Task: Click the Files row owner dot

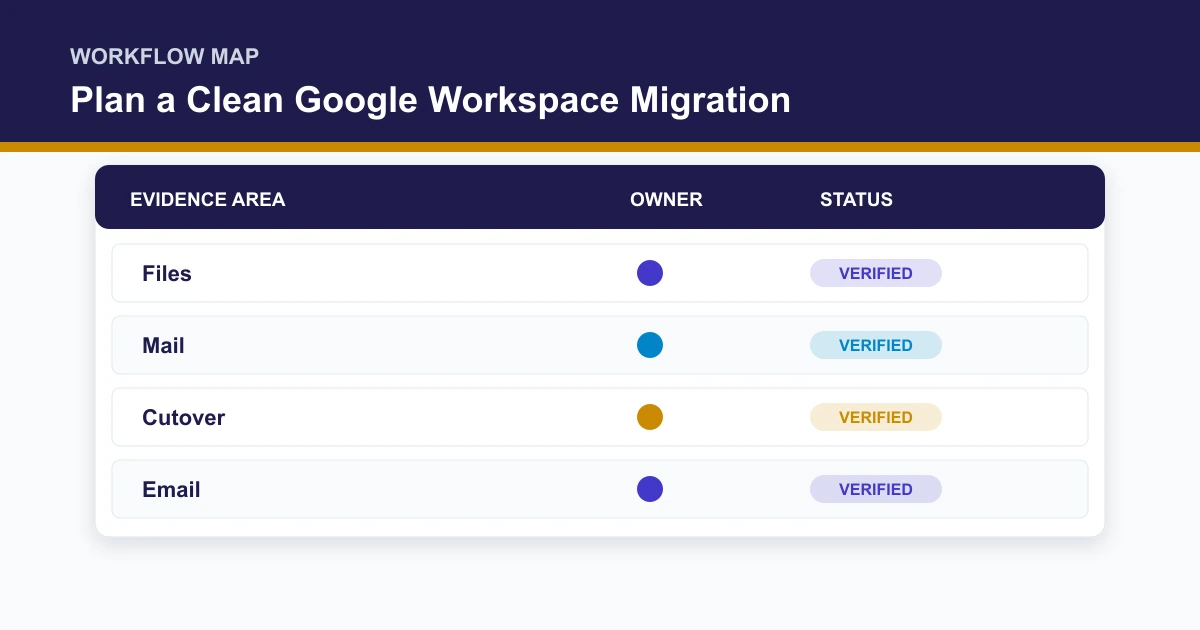Action: [650, 273]
